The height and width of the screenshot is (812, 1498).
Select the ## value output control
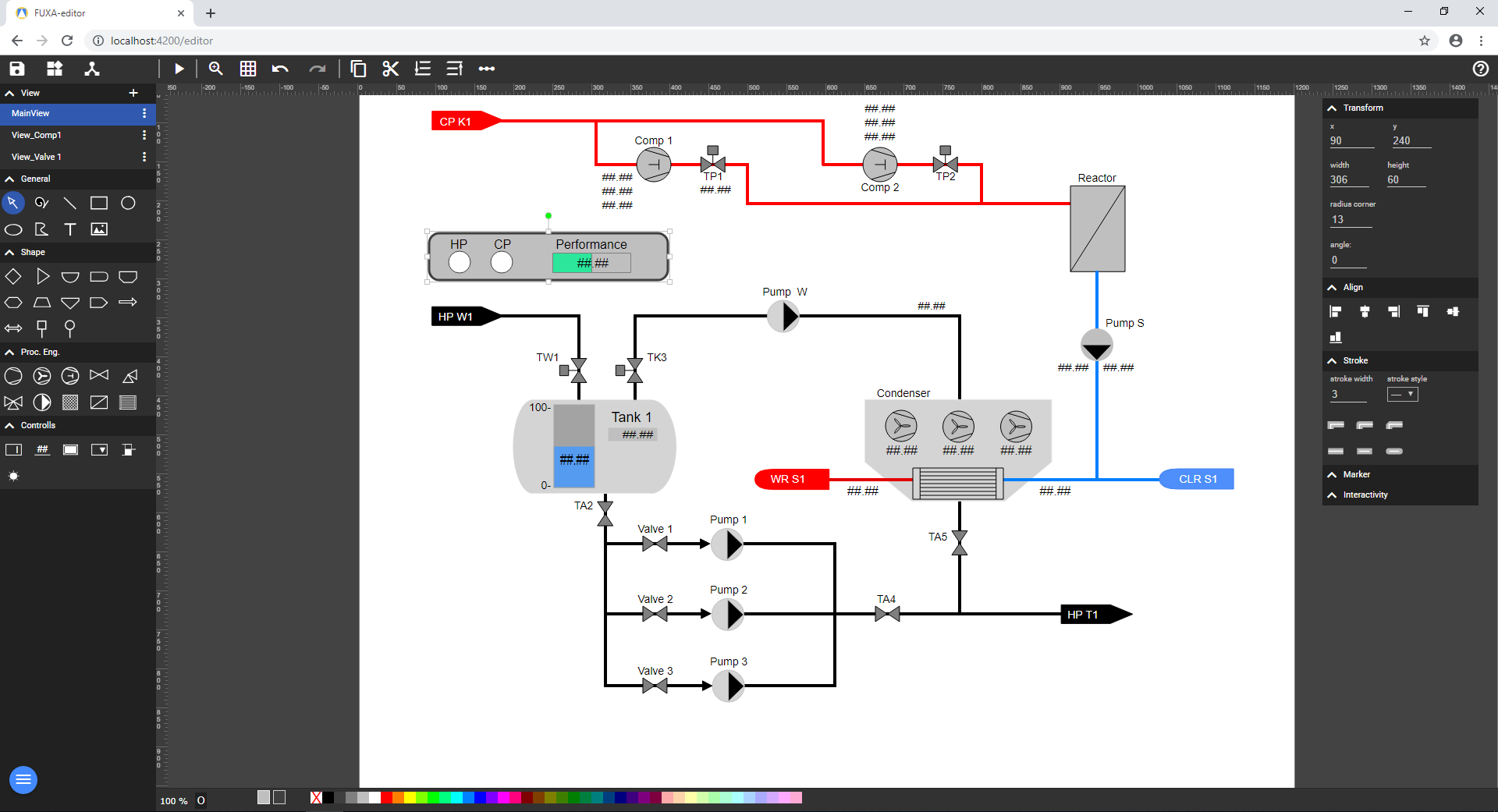click(42, 450)
